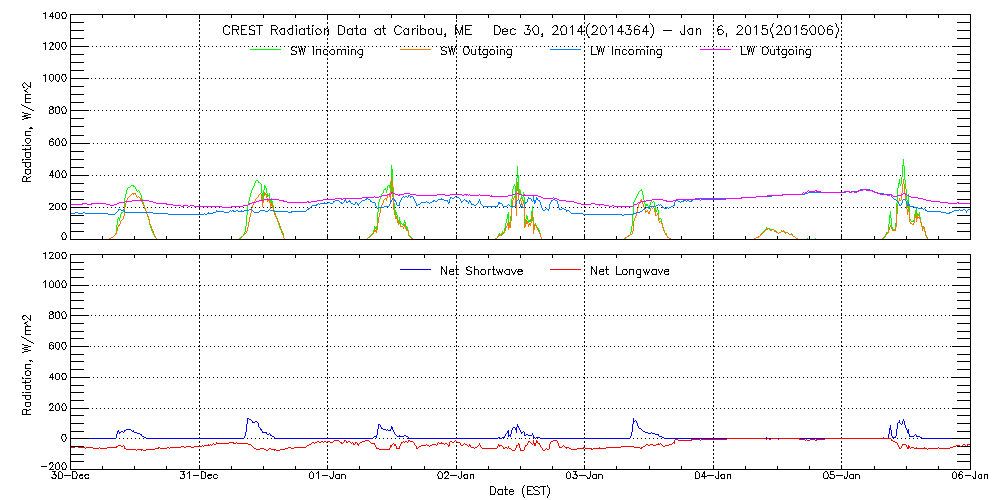Click the LW Outgoing legend label

[x=775, y=51]
